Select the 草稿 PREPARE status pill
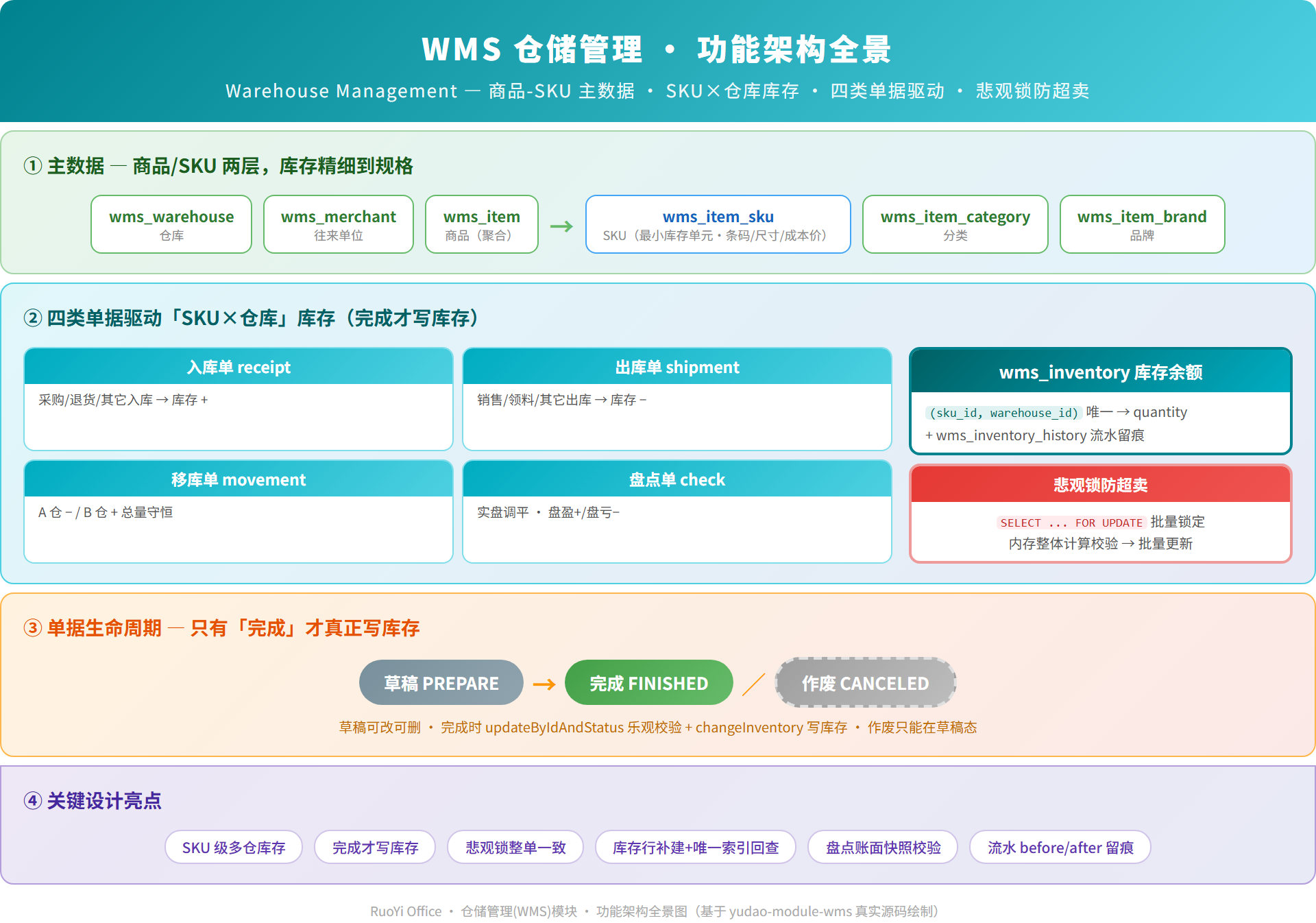The height and width of the screenshot is (923, 1316). pos(441,683)
